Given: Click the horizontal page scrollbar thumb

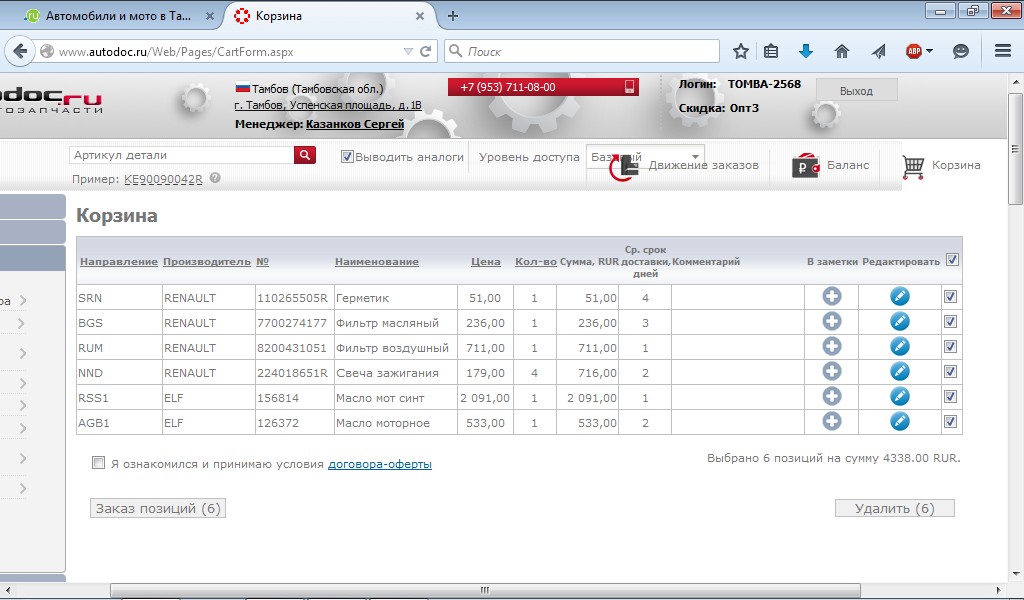Looking at the screenshot, I should (485, 590).
